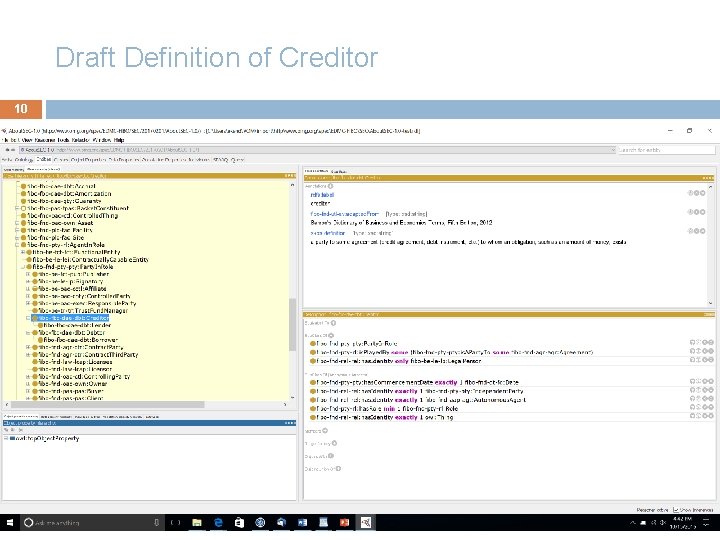Open PowerPoint from taskbar
720x540 pixels.
(344, 523)
